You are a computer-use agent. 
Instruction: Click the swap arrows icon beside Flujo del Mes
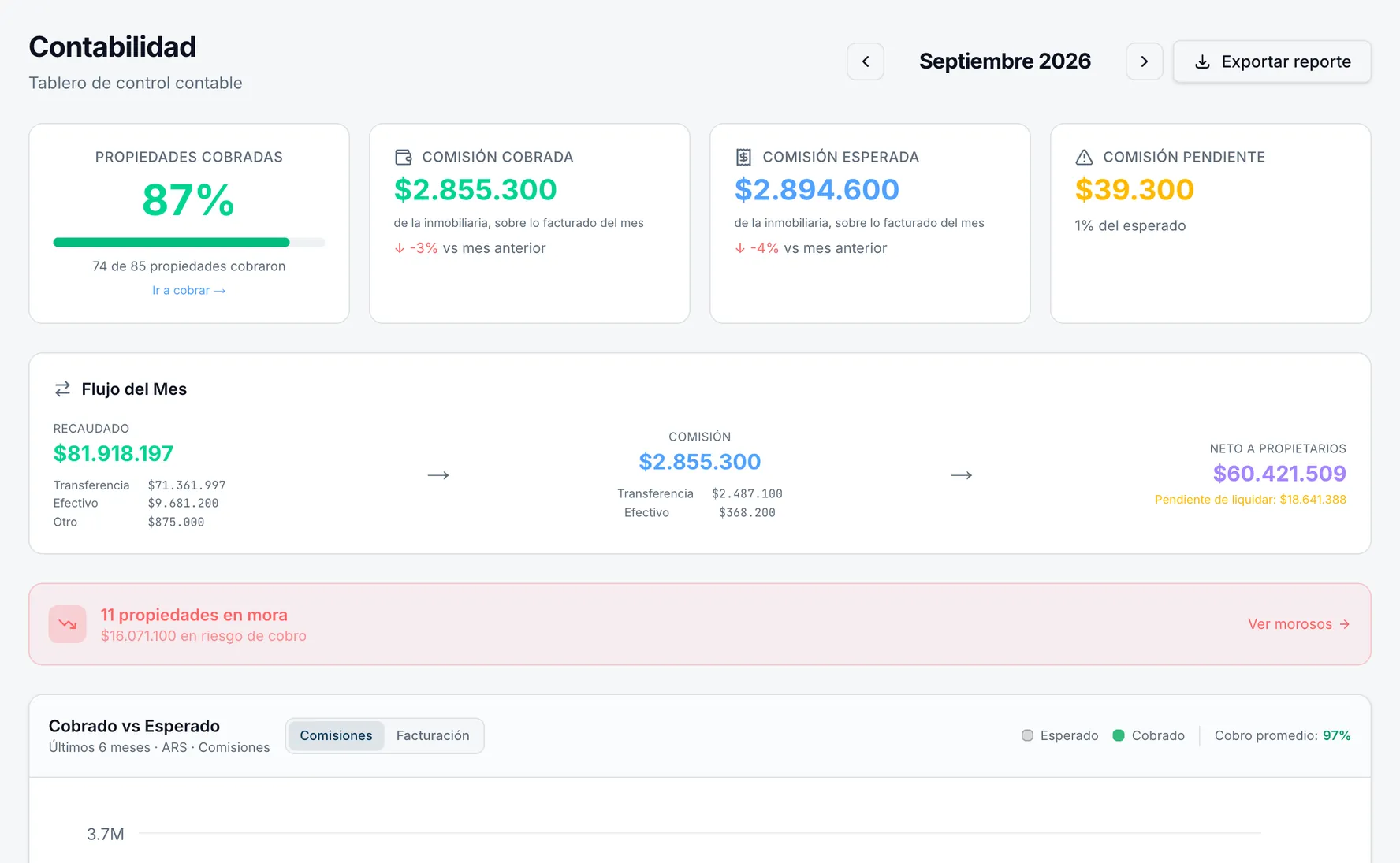click(62, 389)
